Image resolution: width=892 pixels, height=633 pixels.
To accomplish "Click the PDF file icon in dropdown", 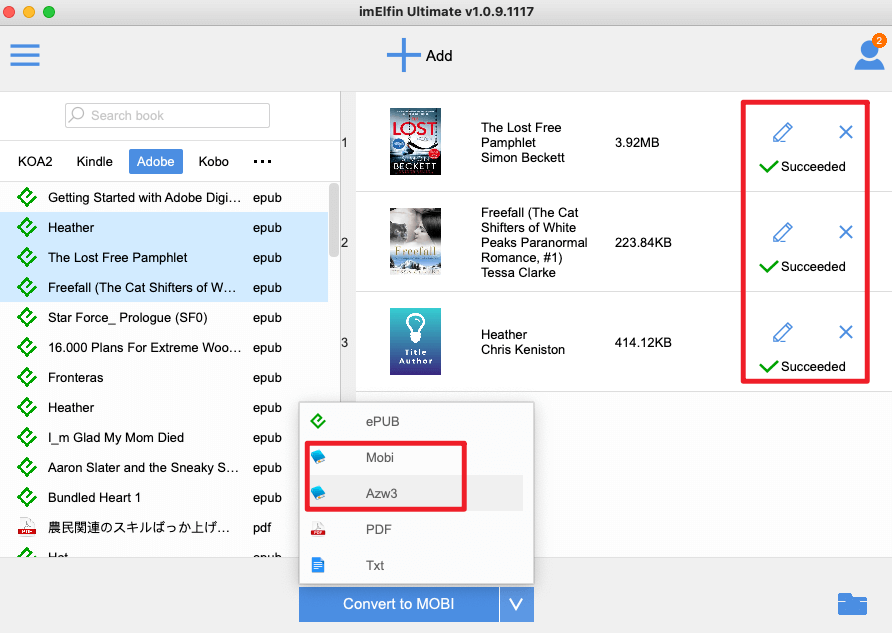I will pyautogui.click(x=318, y=529).
